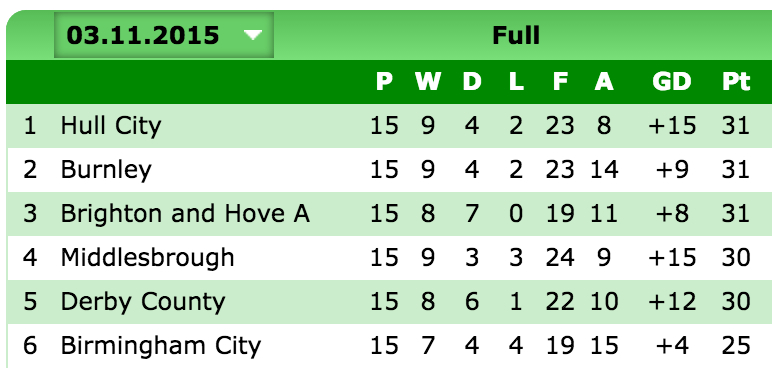This screenshot has width=772, height=368.
Task: Select position number 6 in the table
Action: pyautogui.click(x=30, y=346)
